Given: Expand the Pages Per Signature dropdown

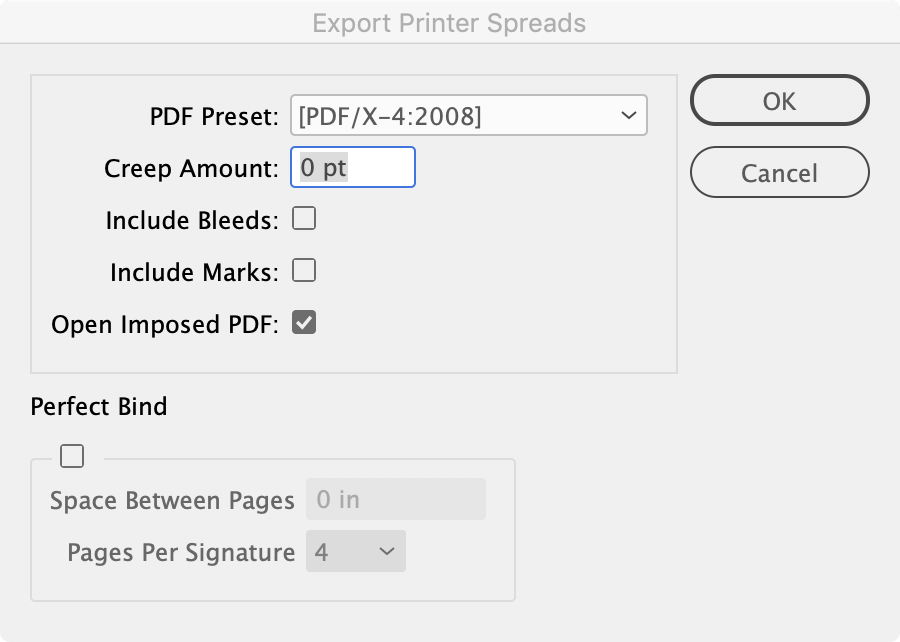Looking at the screenshot, I should (x=356, y=551).
